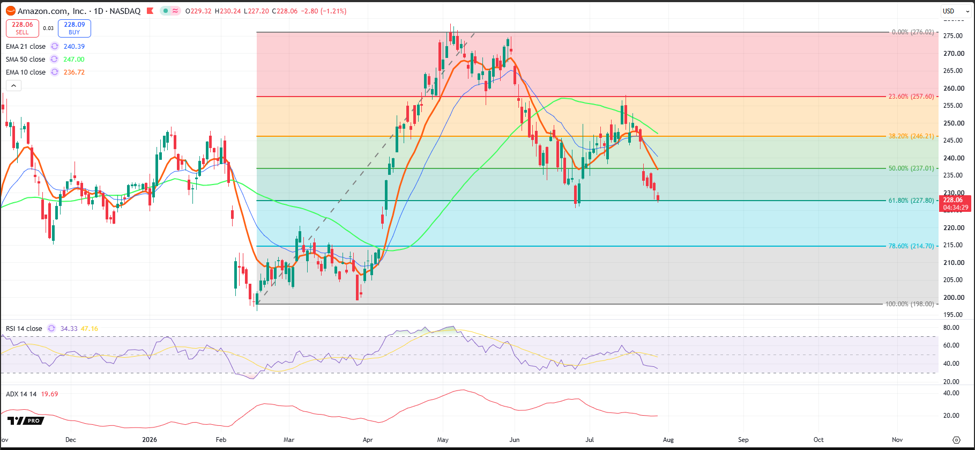
Task: Click the SMA 50 value 247.00
Action: pyautogui.click(x=74, y=59)
